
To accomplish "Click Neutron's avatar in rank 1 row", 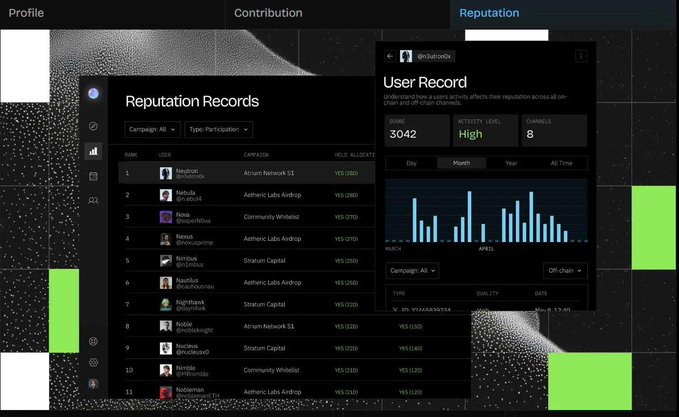I will (x=165, y=173).
